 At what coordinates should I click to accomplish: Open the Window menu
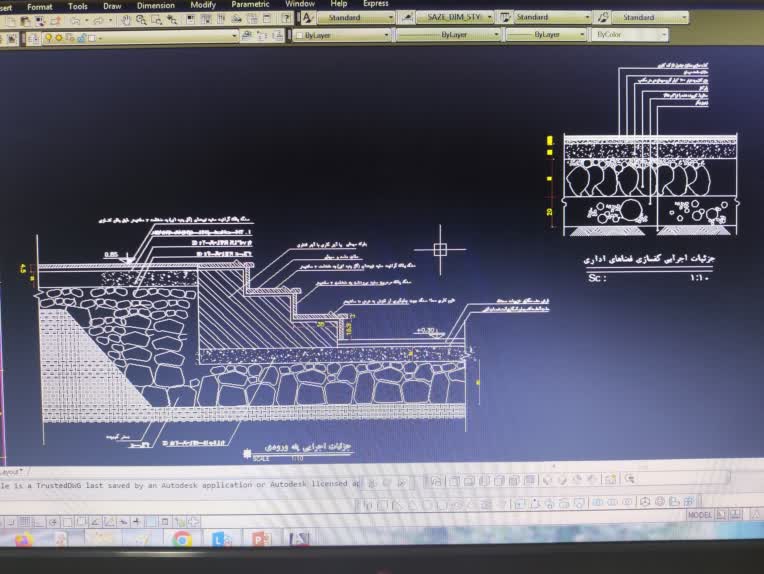(x=300, y=3)
